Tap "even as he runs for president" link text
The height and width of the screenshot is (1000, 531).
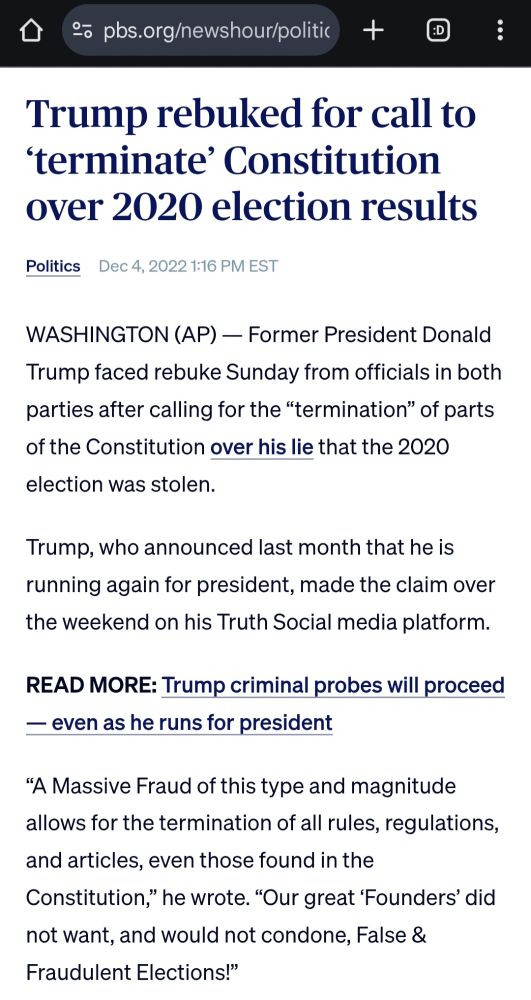pos(192,723)
